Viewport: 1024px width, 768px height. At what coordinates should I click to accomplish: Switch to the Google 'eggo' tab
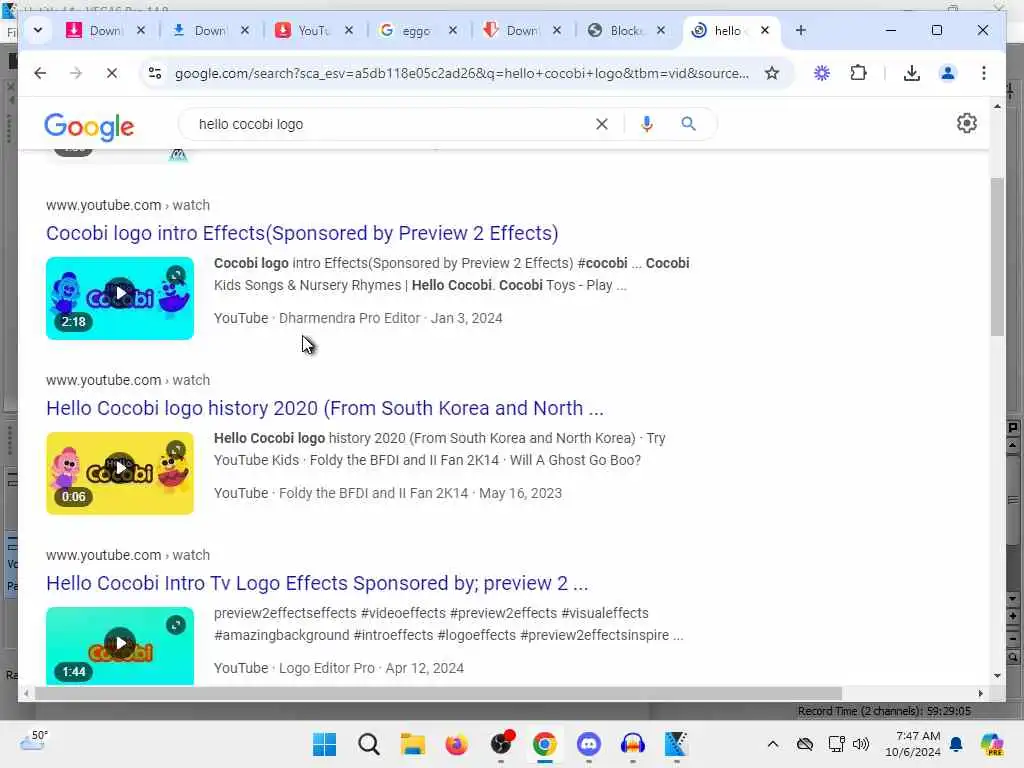point(418,30)
